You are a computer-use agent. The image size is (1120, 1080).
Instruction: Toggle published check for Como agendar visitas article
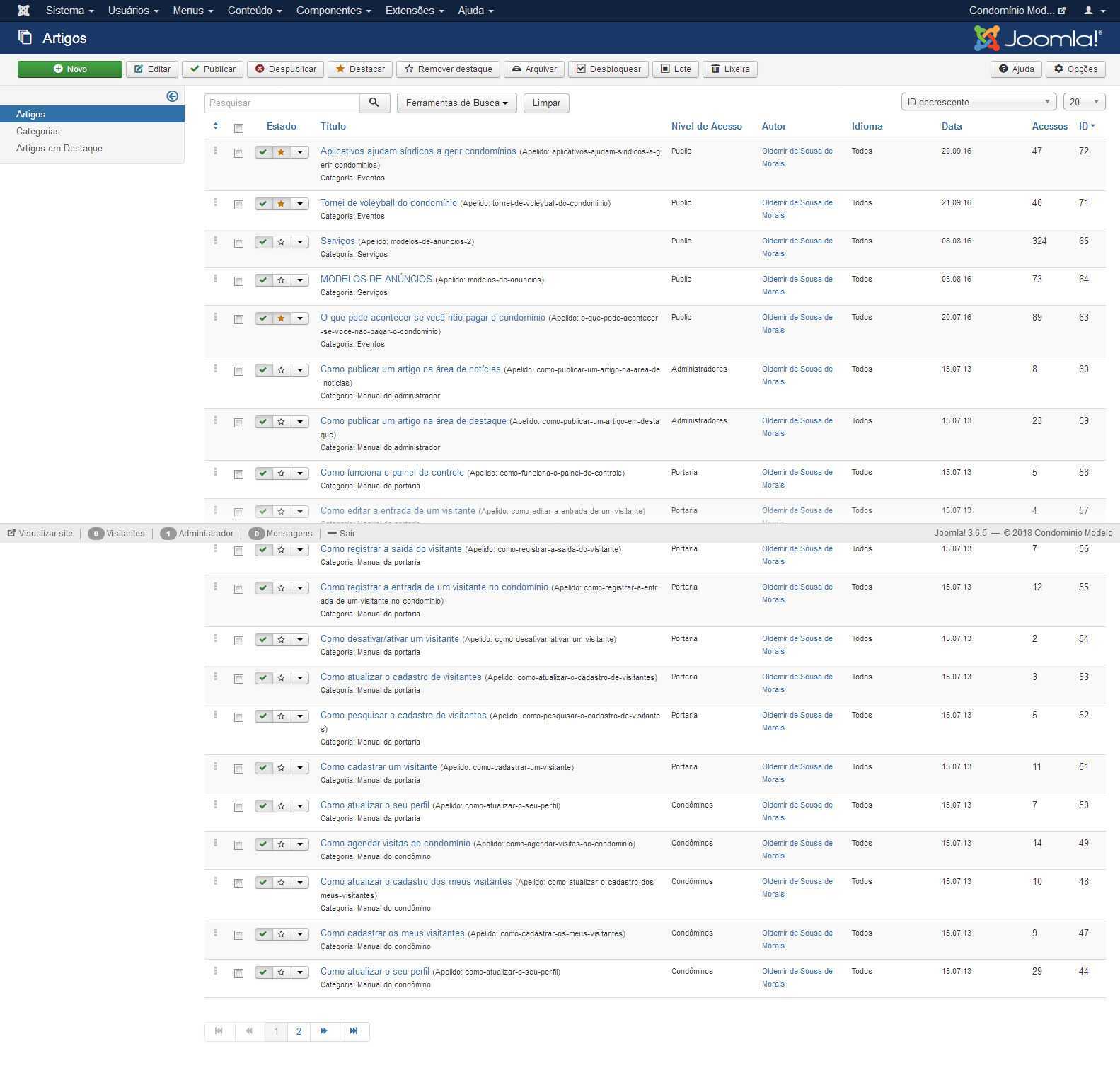pyautogui.click(x=263, y=844)
